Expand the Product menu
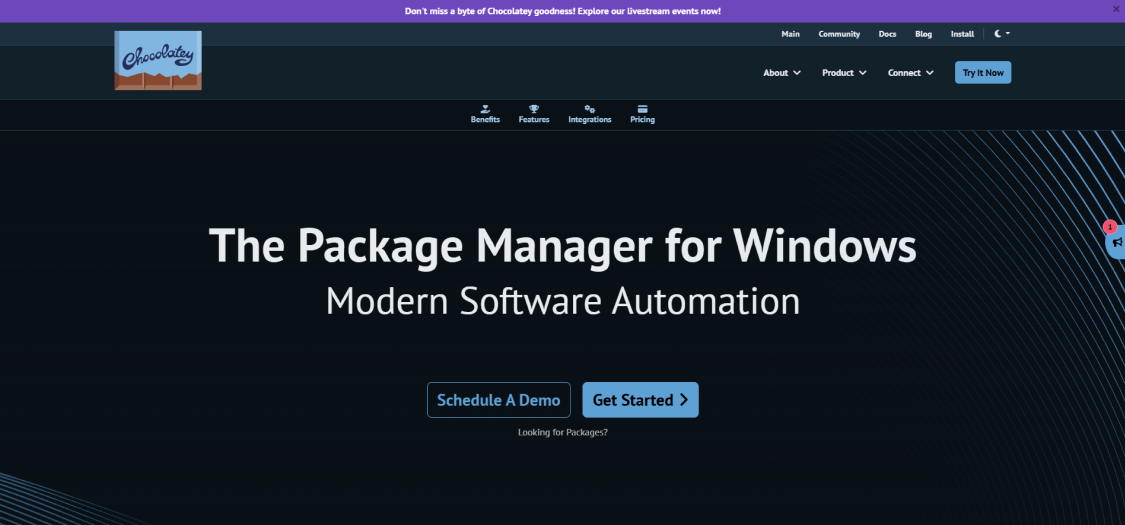1125x525 pixels. click(844, 72)
